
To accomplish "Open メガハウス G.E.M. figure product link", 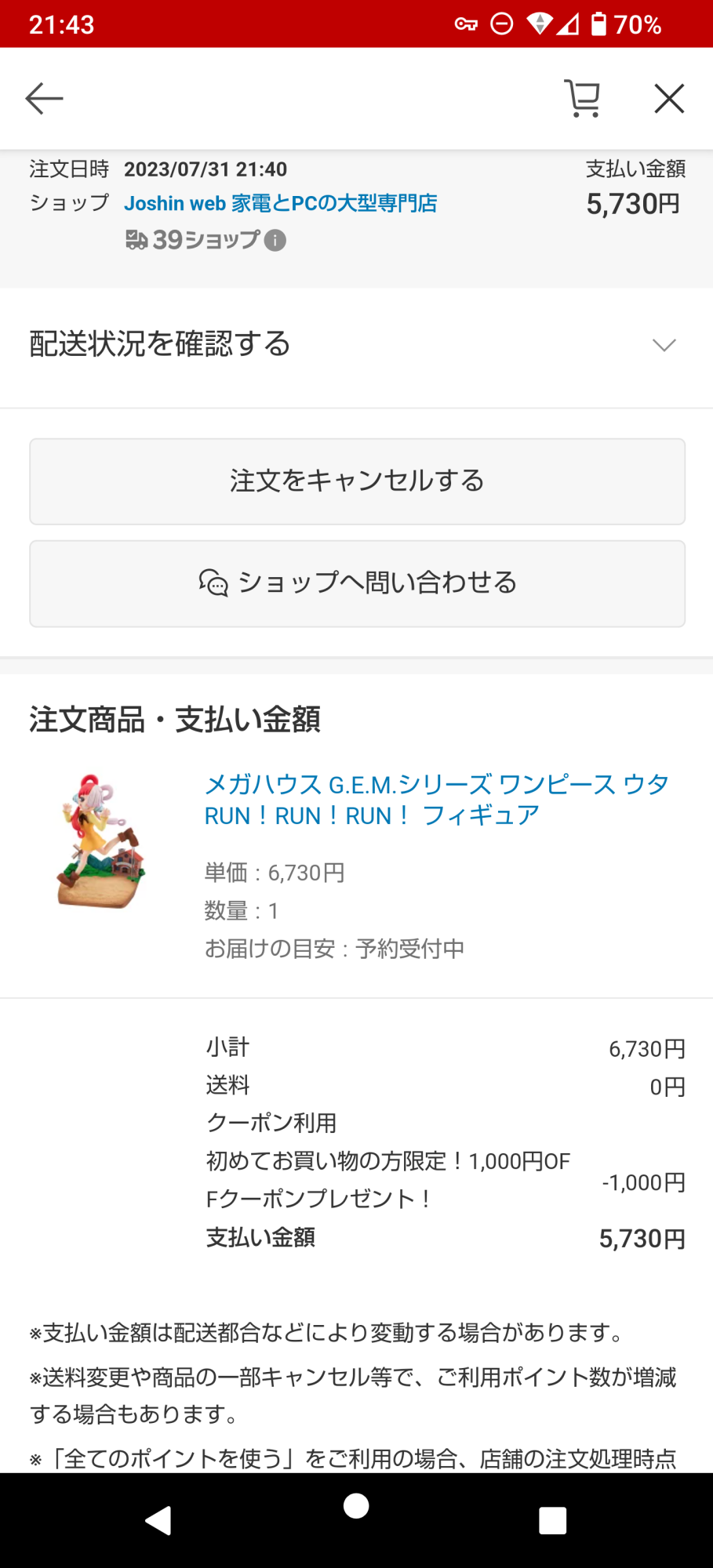I will [x=436, y=800].
